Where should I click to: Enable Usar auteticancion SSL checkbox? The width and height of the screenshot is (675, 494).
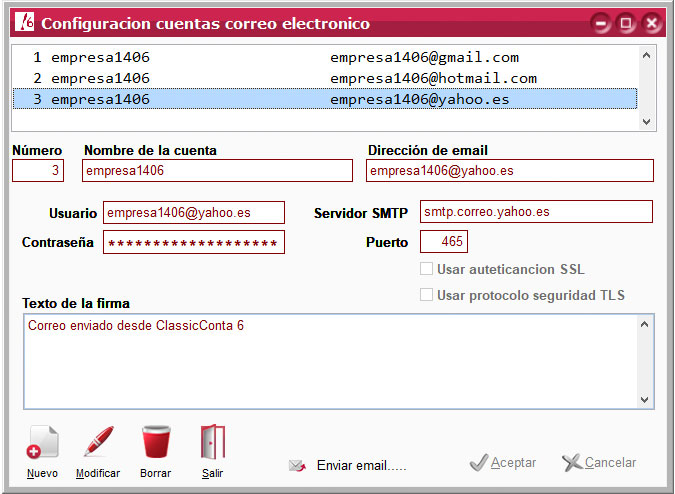[x=426, y=269]
